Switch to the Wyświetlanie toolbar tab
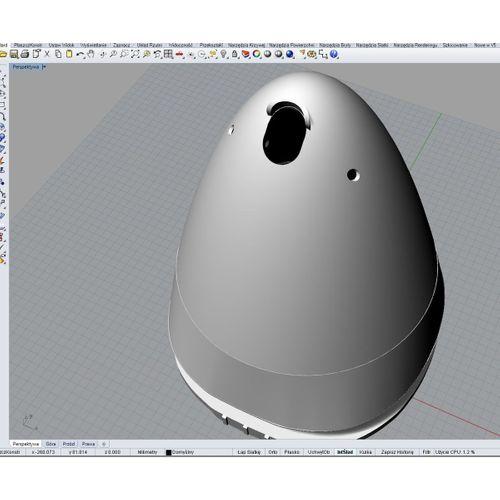500x500 pixels. pos(94,45)
